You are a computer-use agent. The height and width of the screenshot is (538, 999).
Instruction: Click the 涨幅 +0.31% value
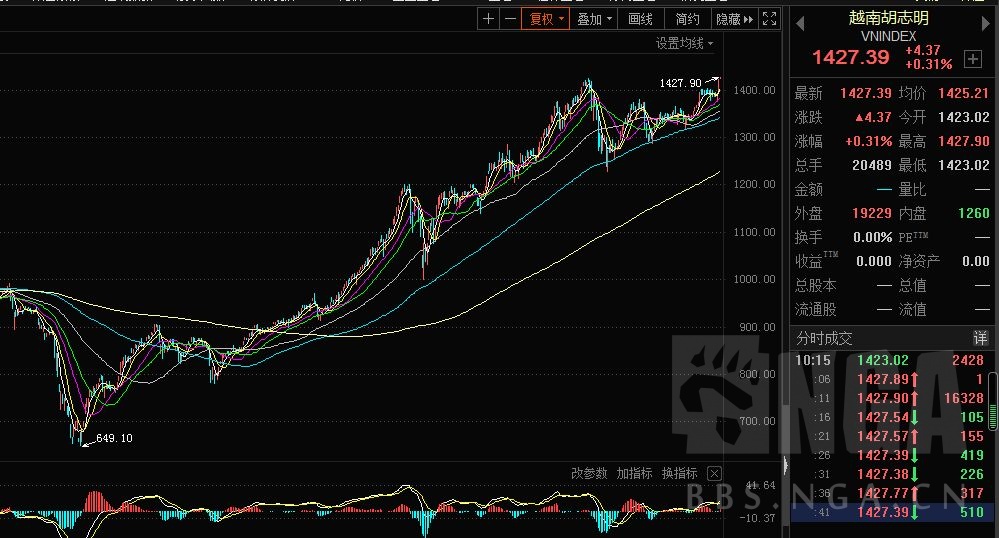click(x=868, y=141)
